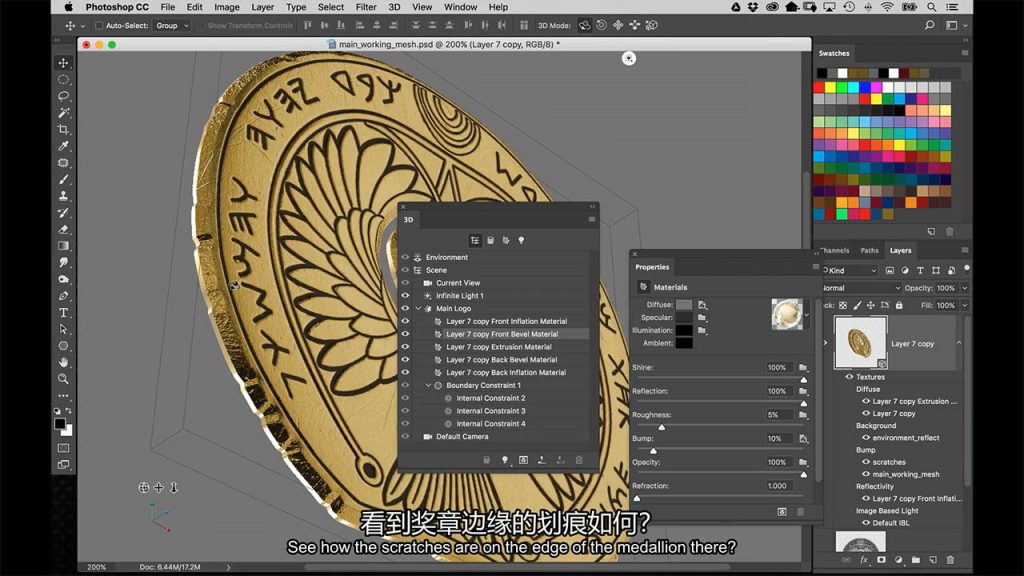
Task: Delete the selected layer with trash icon
Action: 950,560
